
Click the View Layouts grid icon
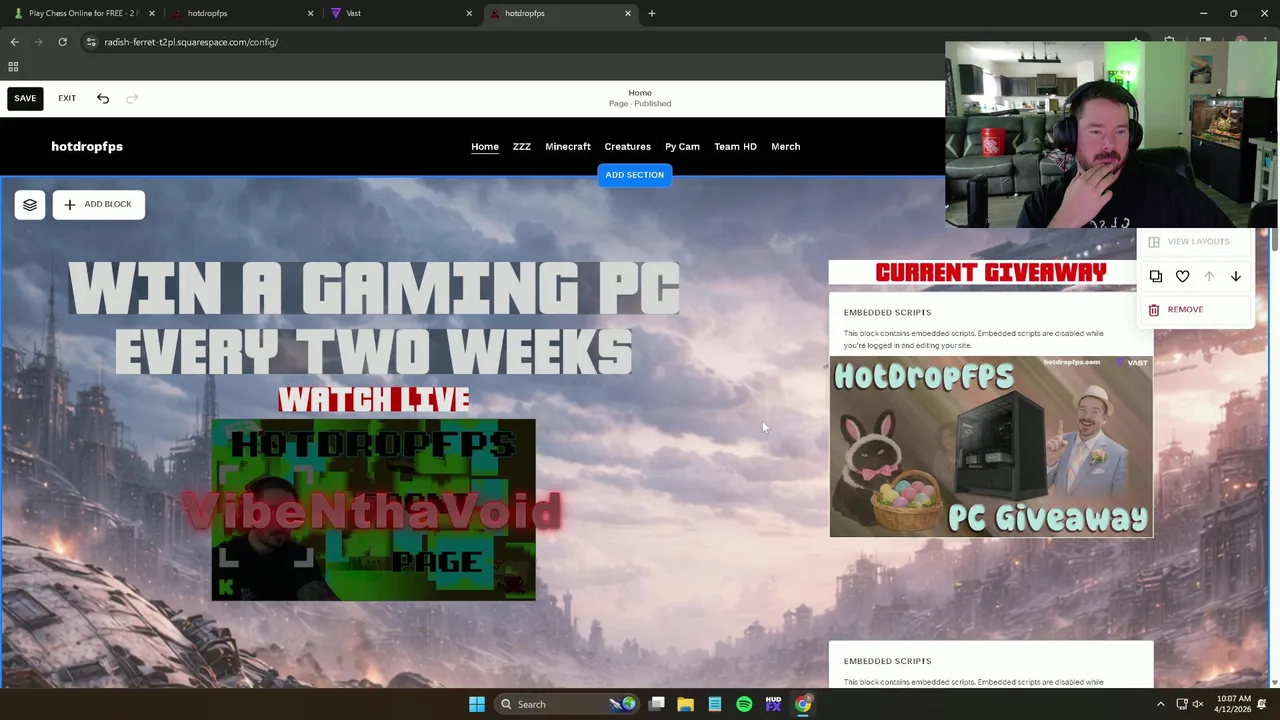[1154, 242]
